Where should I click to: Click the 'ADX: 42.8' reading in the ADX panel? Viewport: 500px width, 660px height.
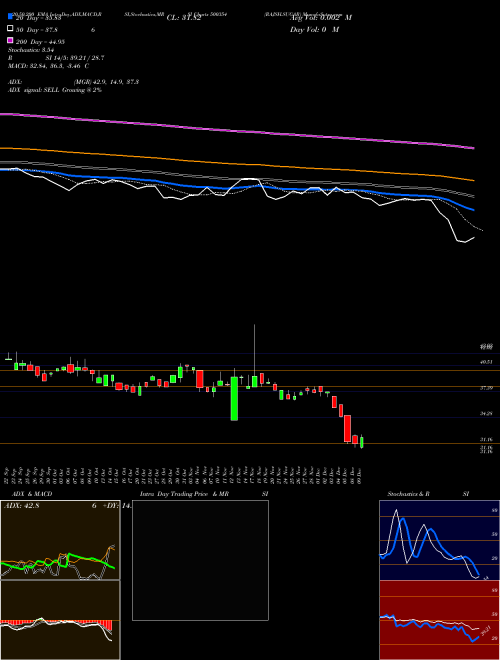click(21, 506)
